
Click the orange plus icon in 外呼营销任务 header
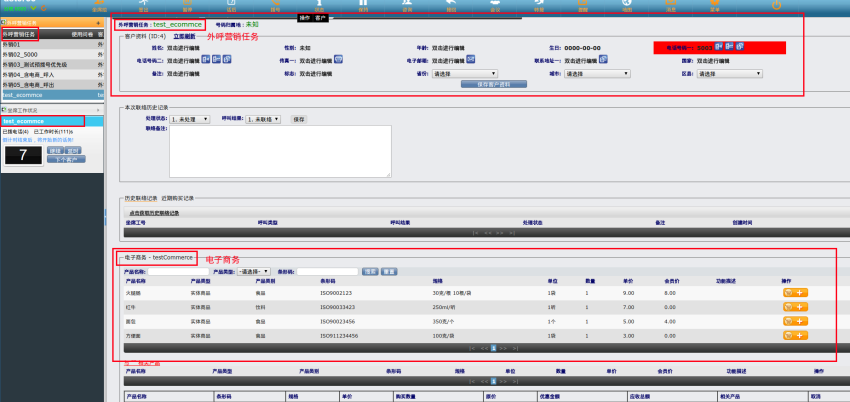(x=96, y=21)
